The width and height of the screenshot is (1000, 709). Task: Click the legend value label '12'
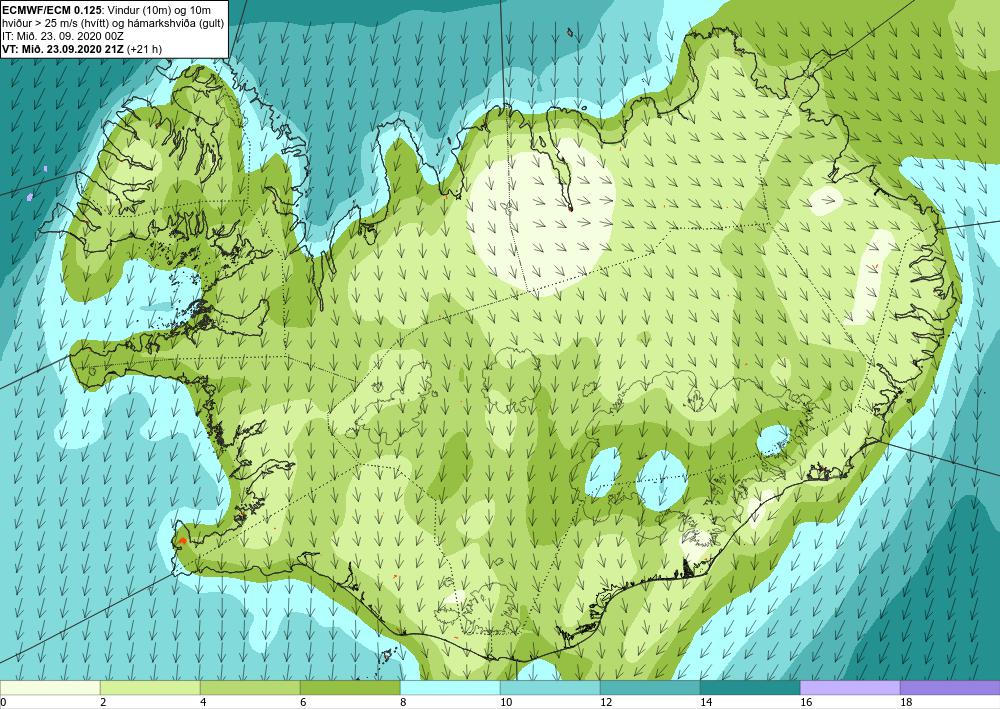[x=606, y=702]
